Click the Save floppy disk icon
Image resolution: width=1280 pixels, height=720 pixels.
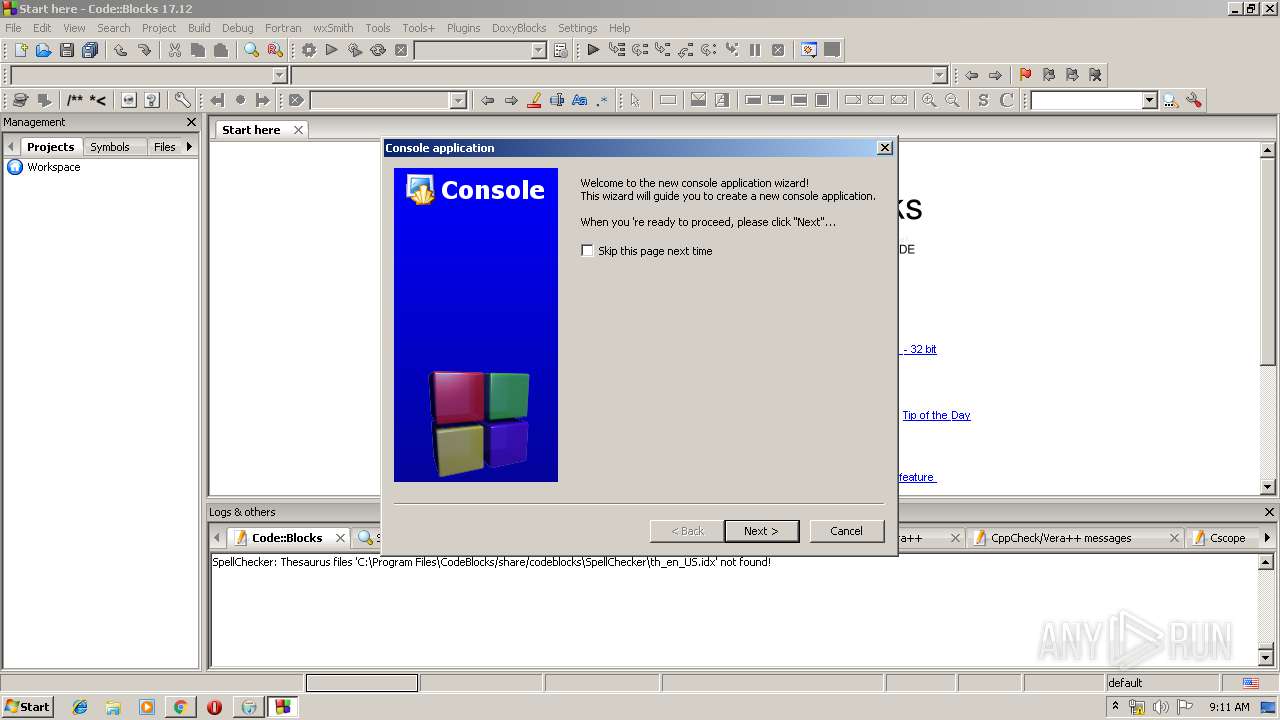[x=66, y=50]
